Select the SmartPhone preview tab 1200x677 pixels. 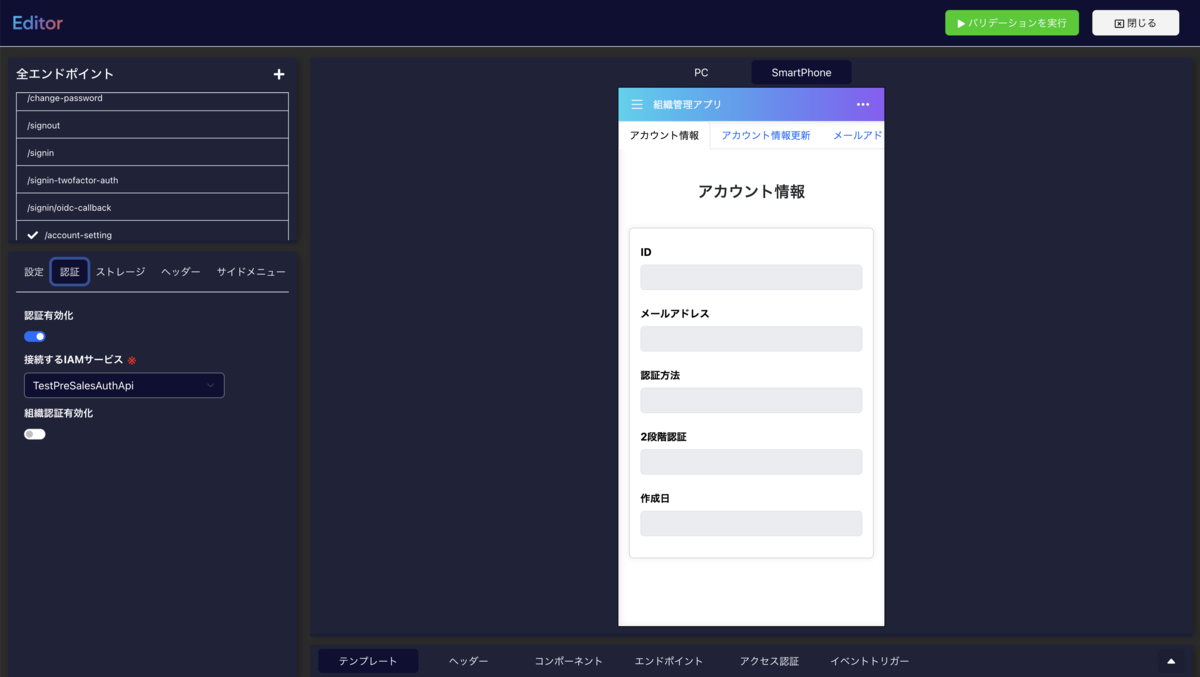point(801,73)
